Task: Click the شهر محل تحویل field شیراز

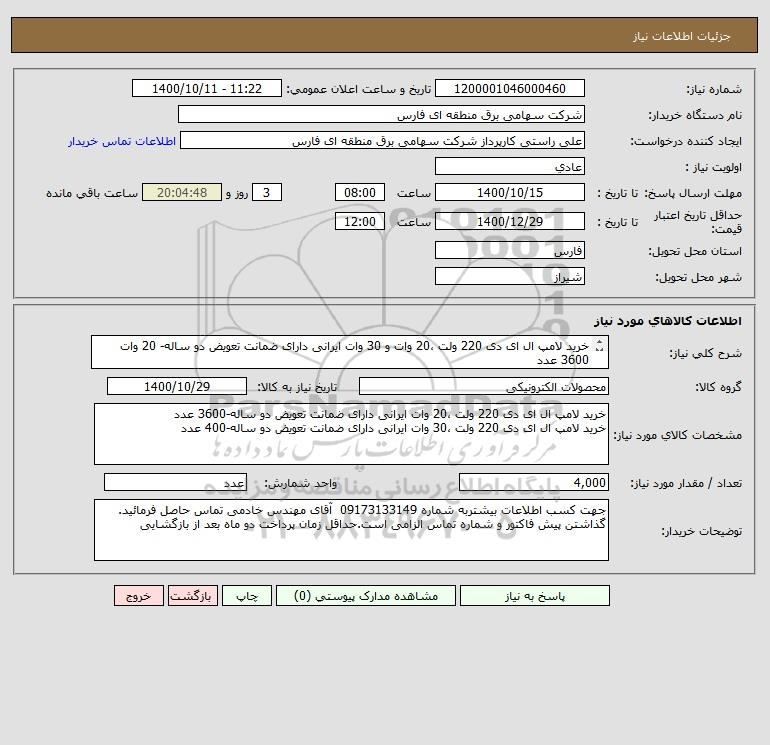Action: (x=510, y=276)
